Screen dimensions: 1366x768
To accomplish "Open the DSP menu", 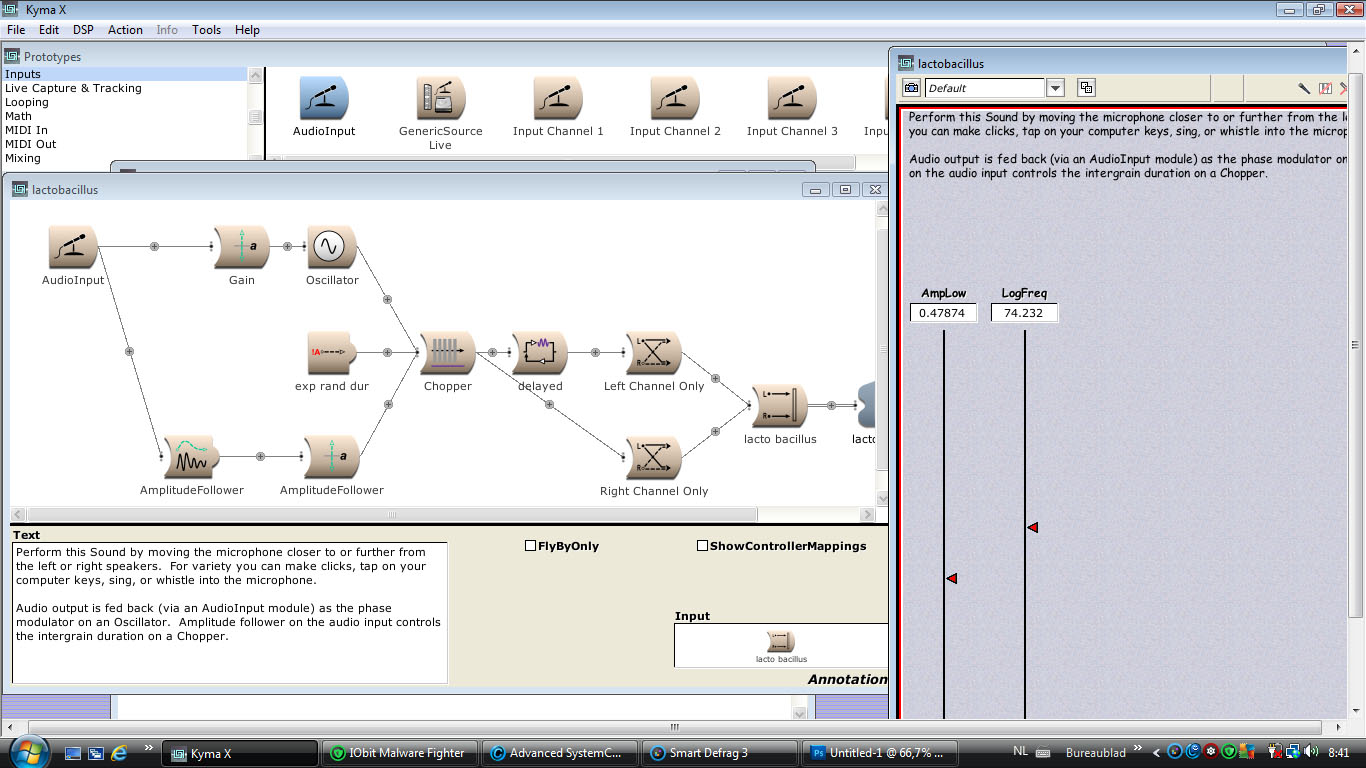I will coord(83,29).
